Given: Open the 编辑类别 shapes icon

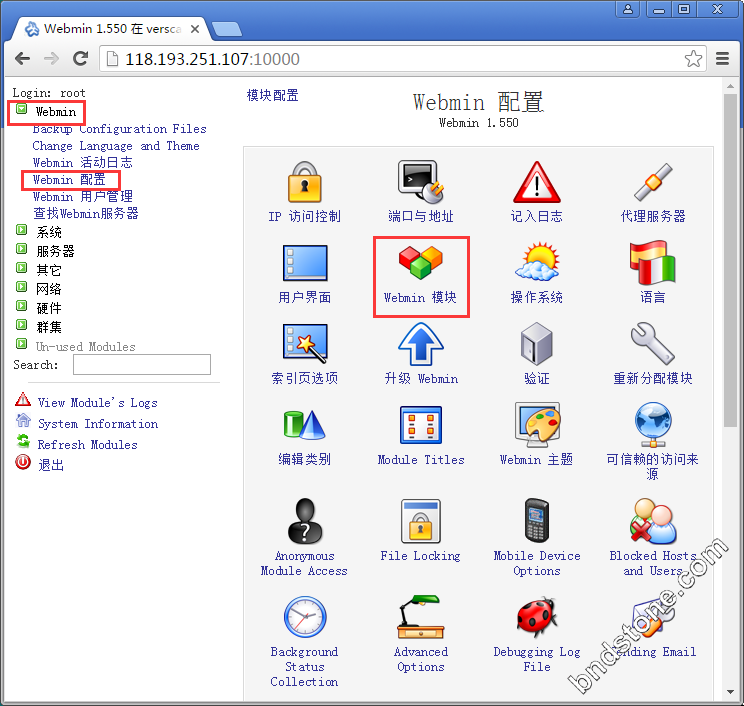Looking at the screenshot, I should click(305, 425).
